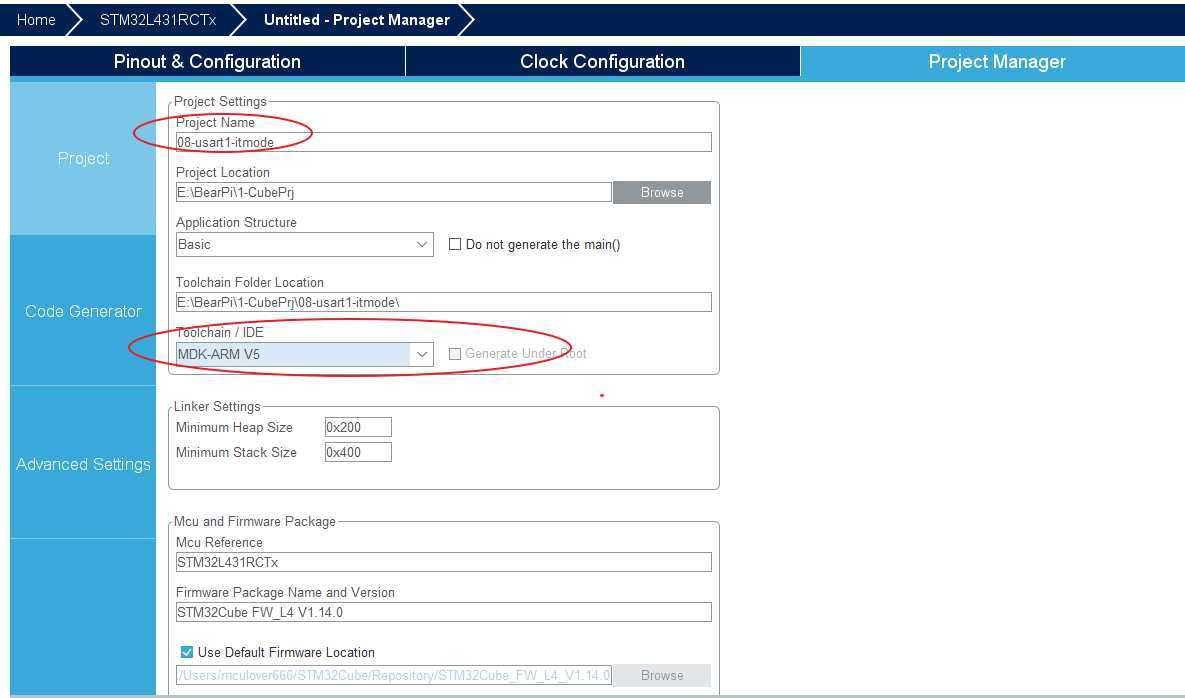Click the Mcu Reference label
1185x698 pixels.
(219, 542)
